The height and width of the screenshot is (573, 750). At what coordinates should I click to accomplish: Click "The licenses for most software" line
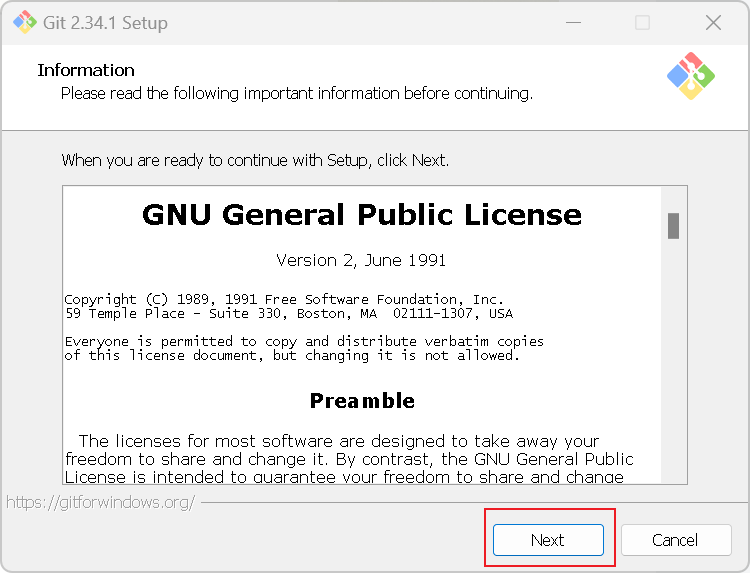click(x=339, y=441)
